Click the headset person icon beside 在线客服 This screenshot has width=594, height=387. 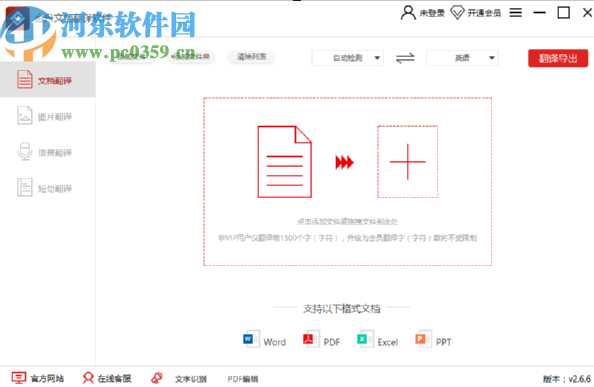88,378
